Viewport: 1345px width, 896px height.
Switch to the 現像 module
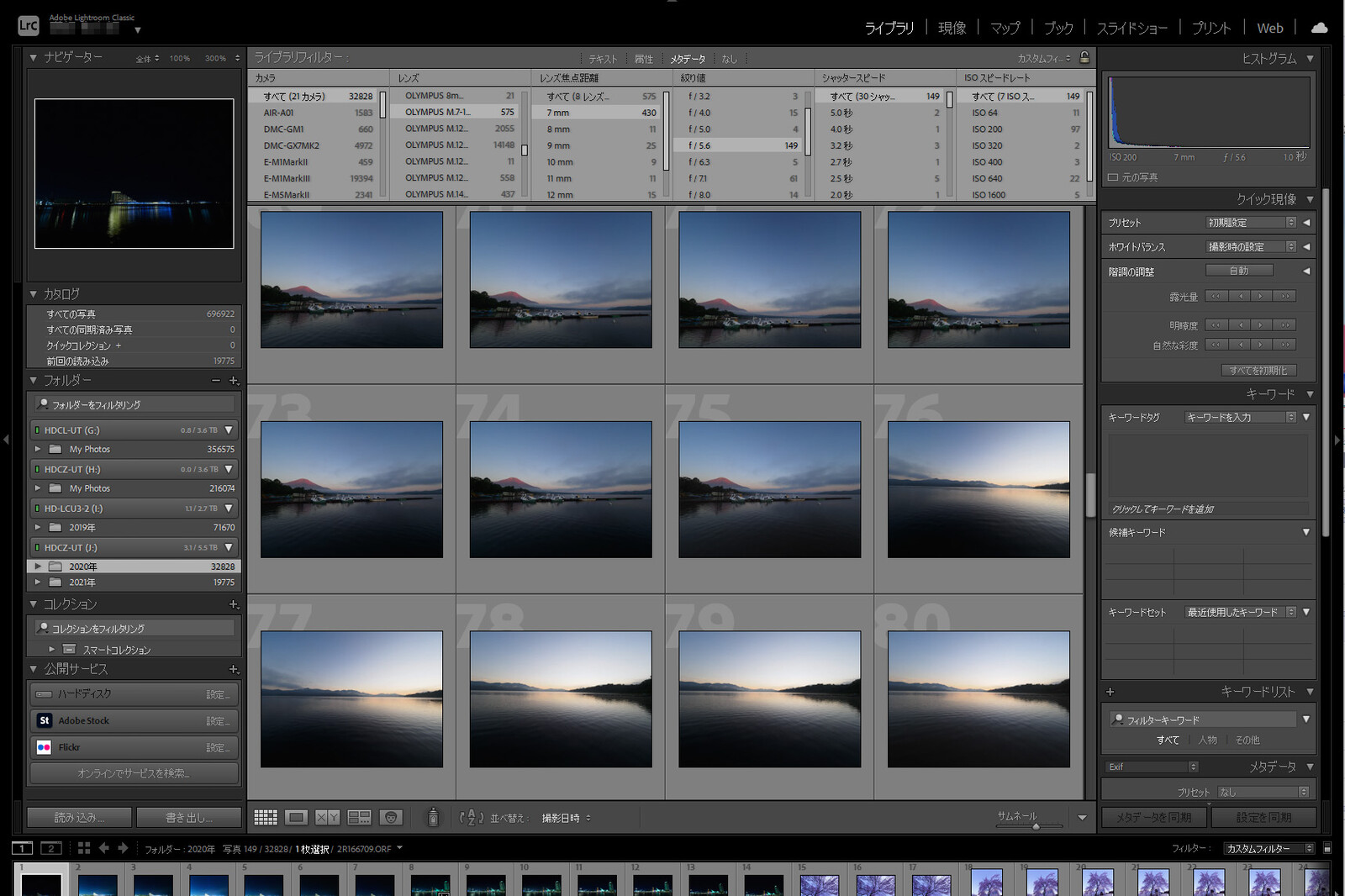pyautogui.click(x=952, y=28)
